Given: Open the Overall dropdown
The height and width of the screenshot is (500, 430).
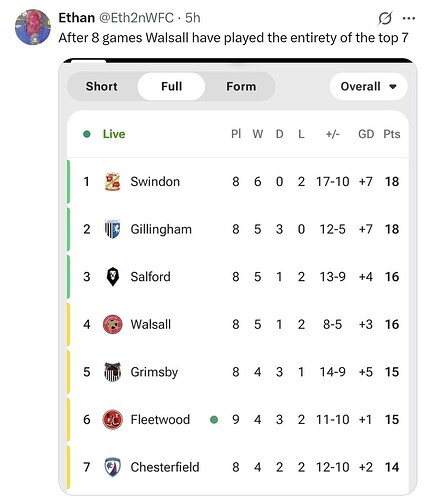Looking at the screenshot, I should 368,86.
